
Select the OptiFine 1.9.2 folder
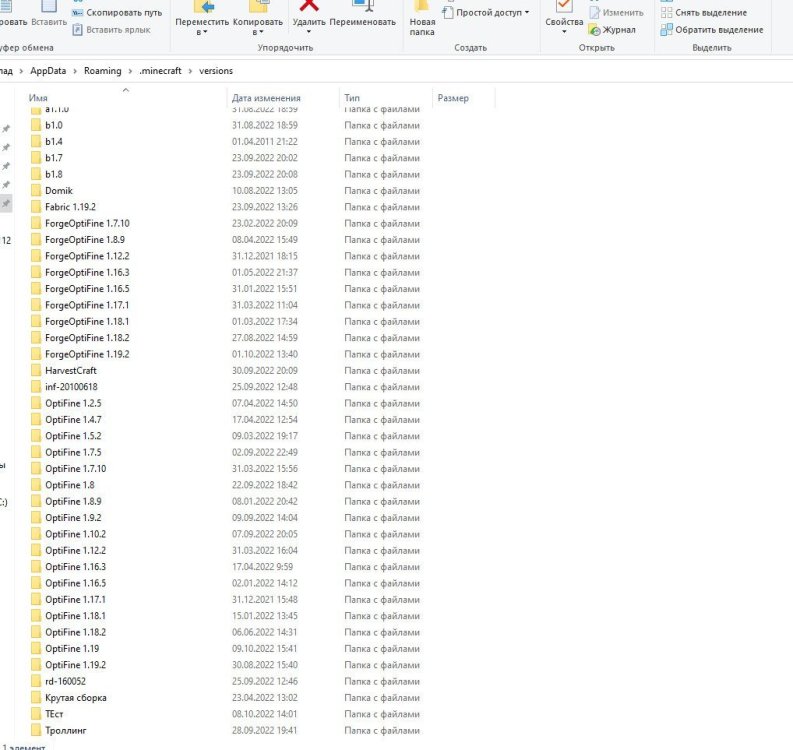coord(73,518)
